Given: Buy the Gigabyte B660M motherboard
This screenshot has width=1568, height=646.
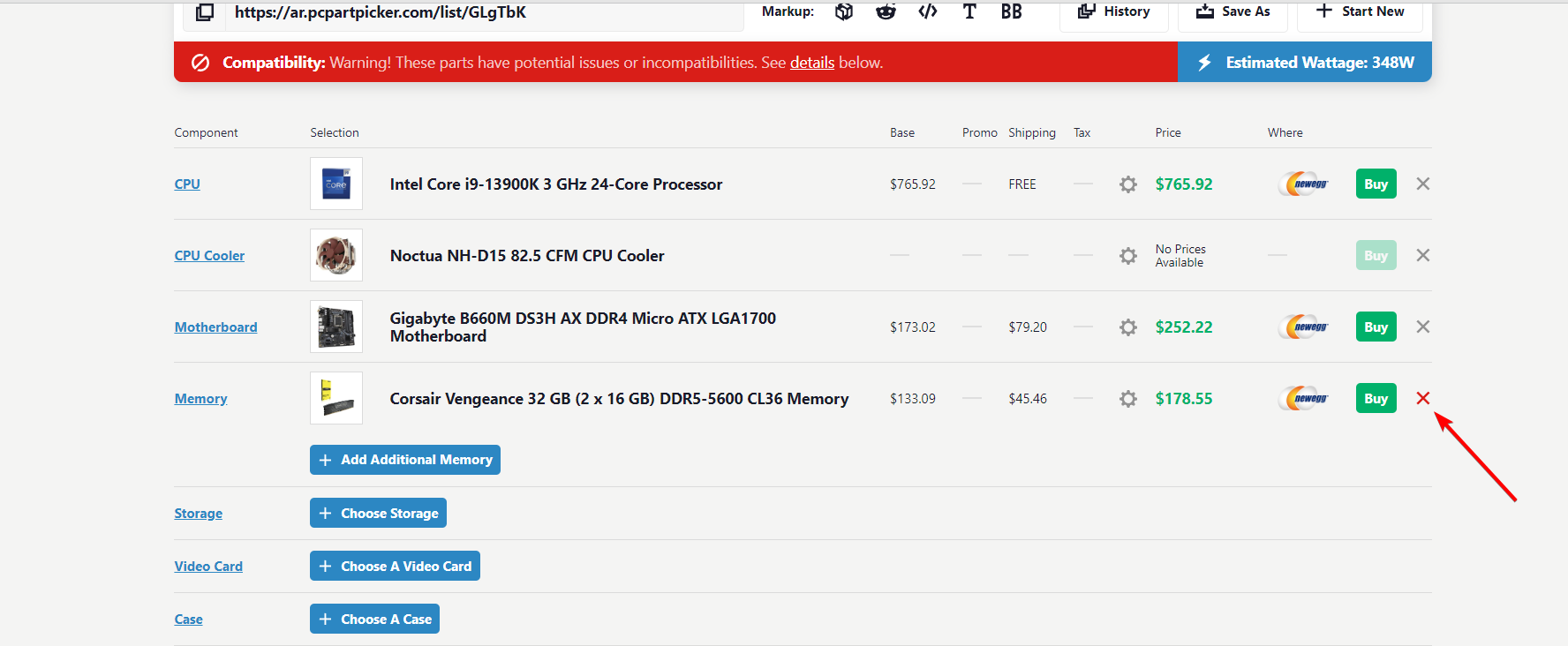Looking at the screenshot, I should tap(1376, 327).
